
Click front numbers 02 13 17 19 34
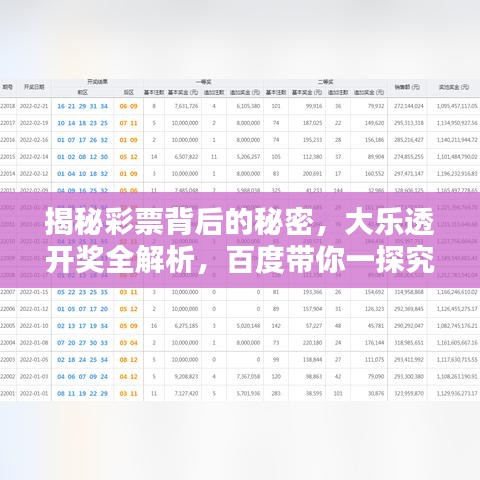point(82,326)
